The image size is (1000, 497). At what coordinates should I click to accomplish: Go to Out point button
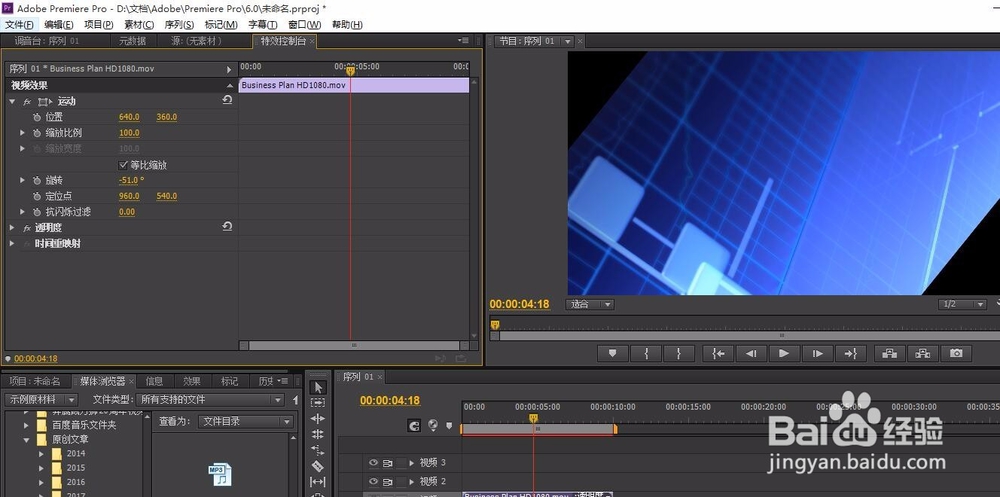(850, 353)
